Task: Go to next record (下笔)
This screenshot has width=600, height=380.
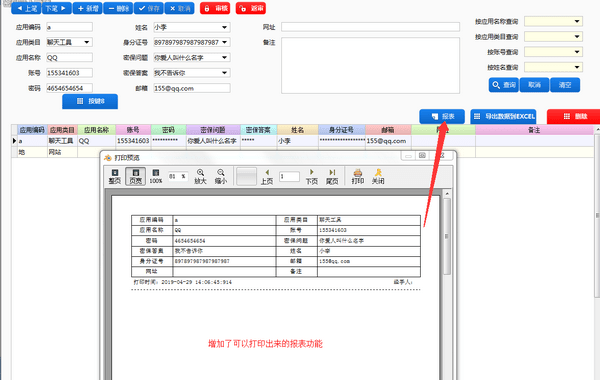Action: 57,8
